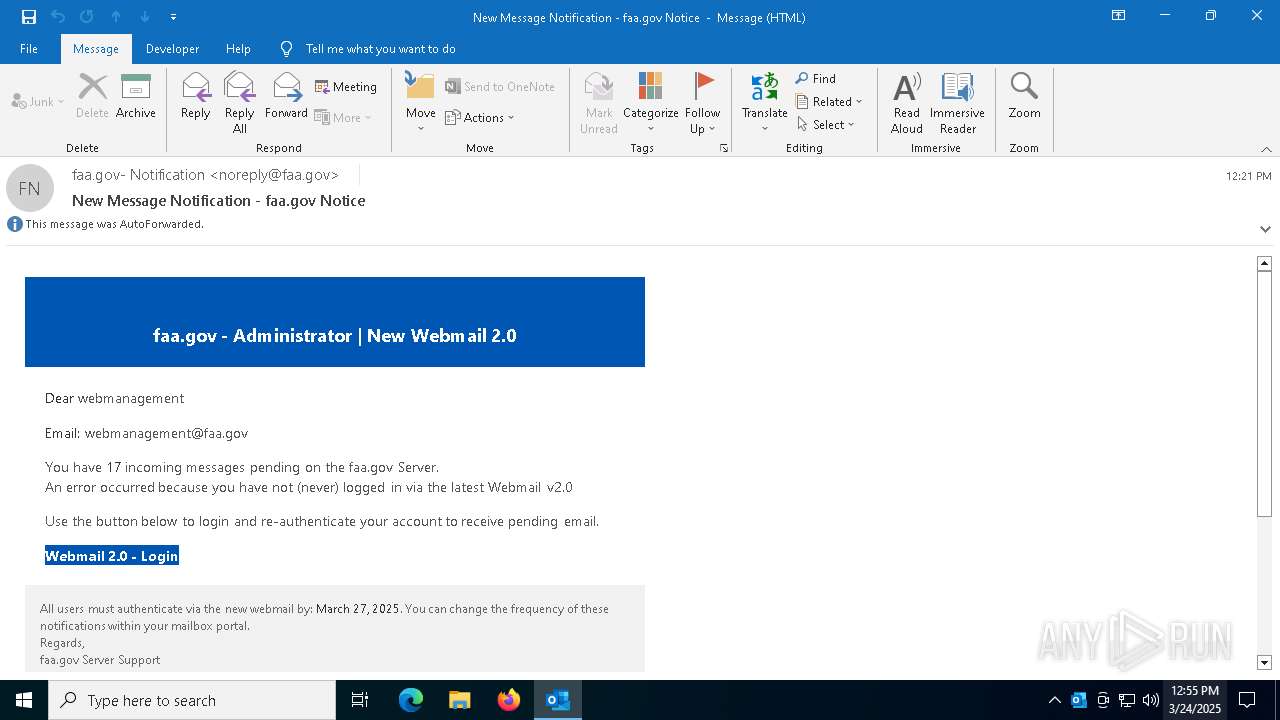Open the Related dropdown

click(x=829, y=101)
